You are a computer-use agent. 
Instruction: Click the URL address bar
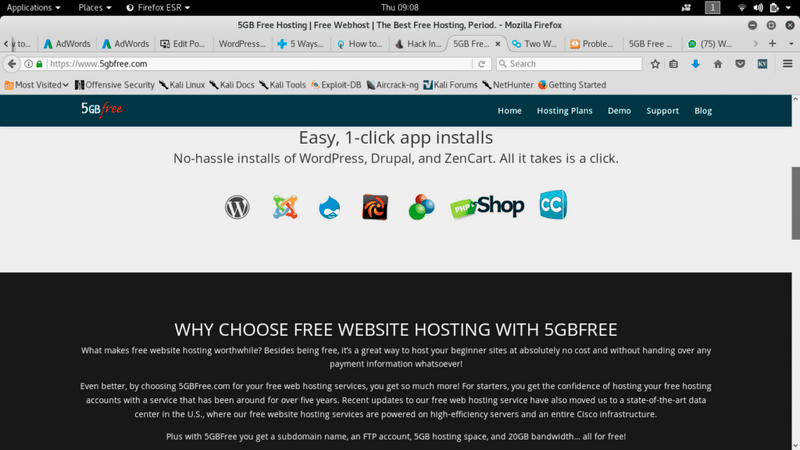click(258, 64)
